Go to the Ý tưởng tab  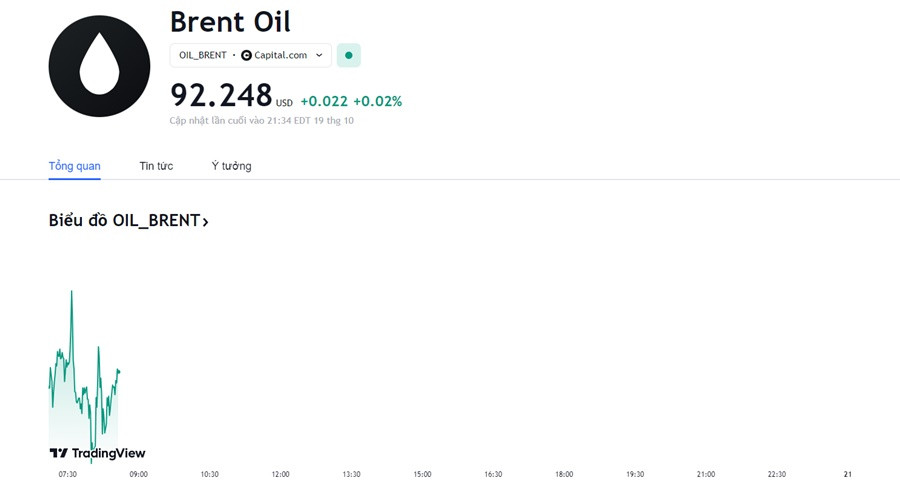click(231, 166)
